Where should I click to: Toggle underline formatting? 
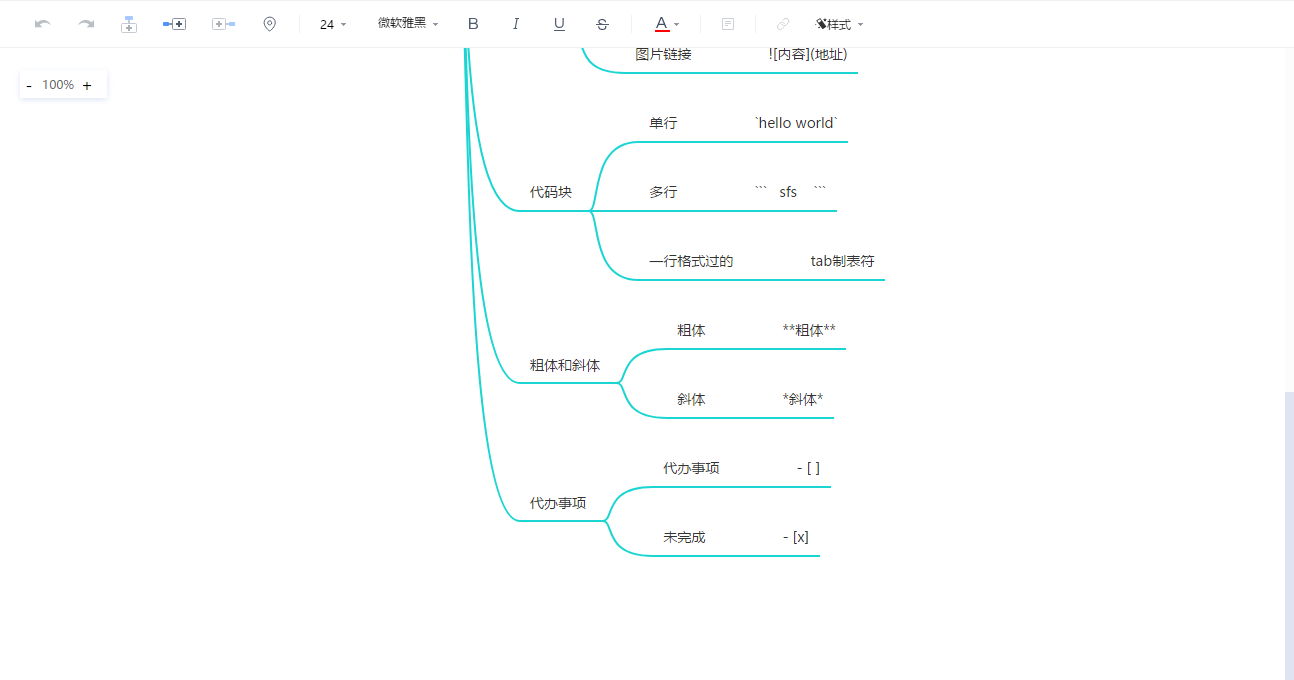point(559,24)
